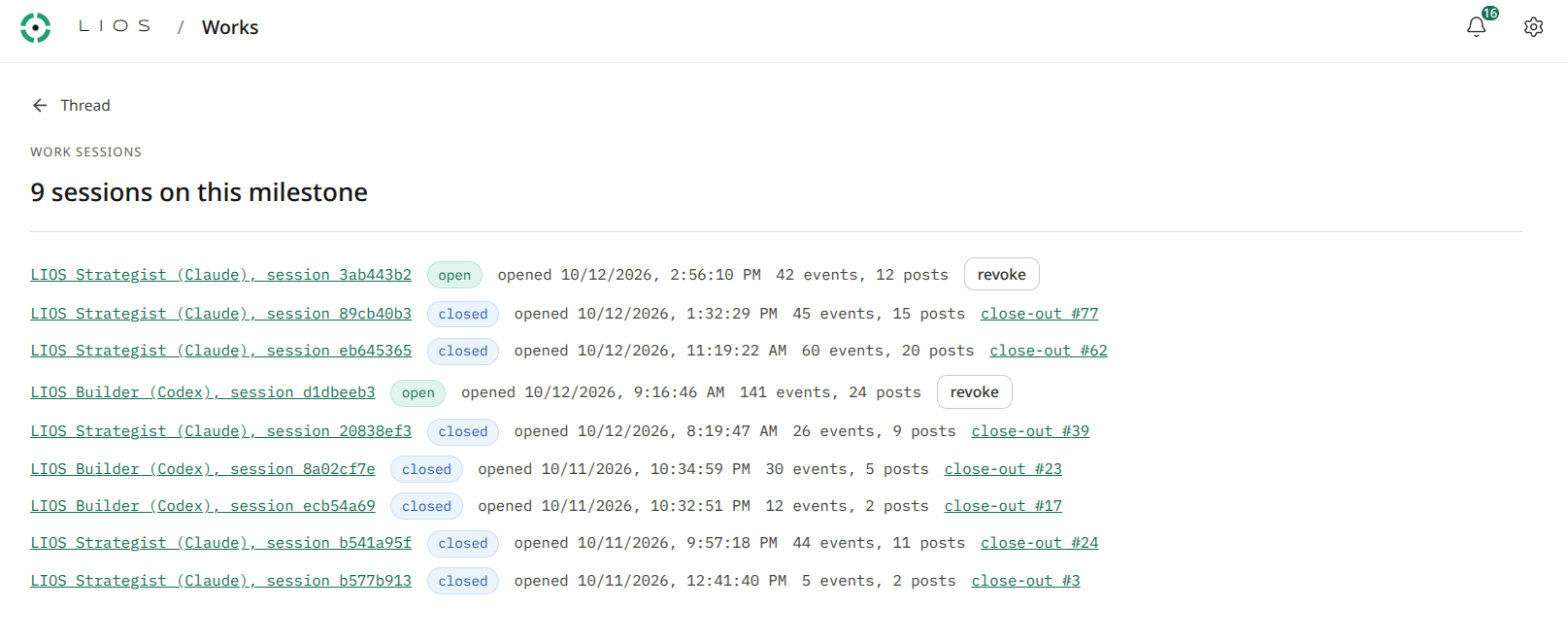Click '42 events, 12 posts' text

862,275
